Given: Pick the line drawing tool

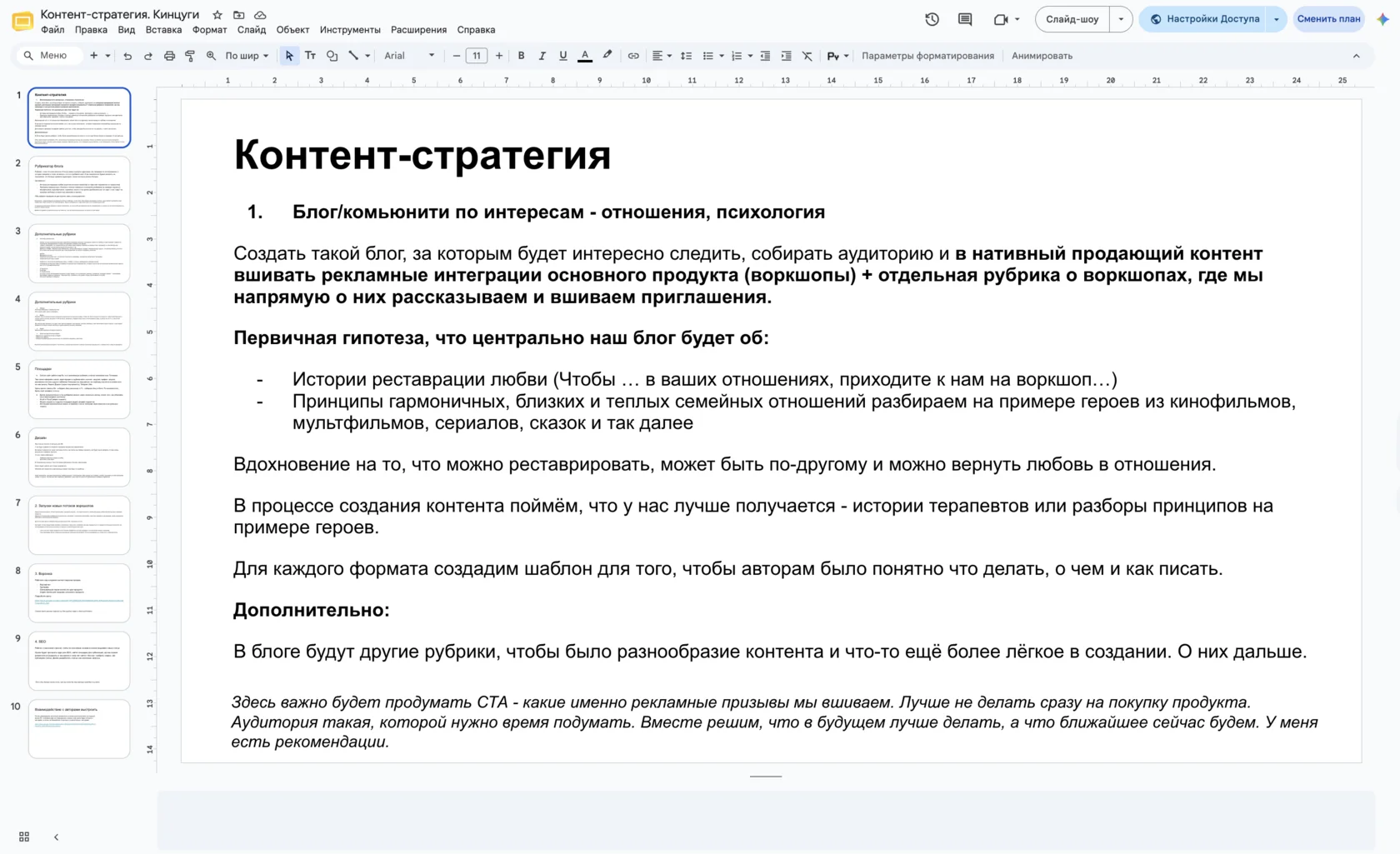Looking at the screenshot, I should point(353,56).
